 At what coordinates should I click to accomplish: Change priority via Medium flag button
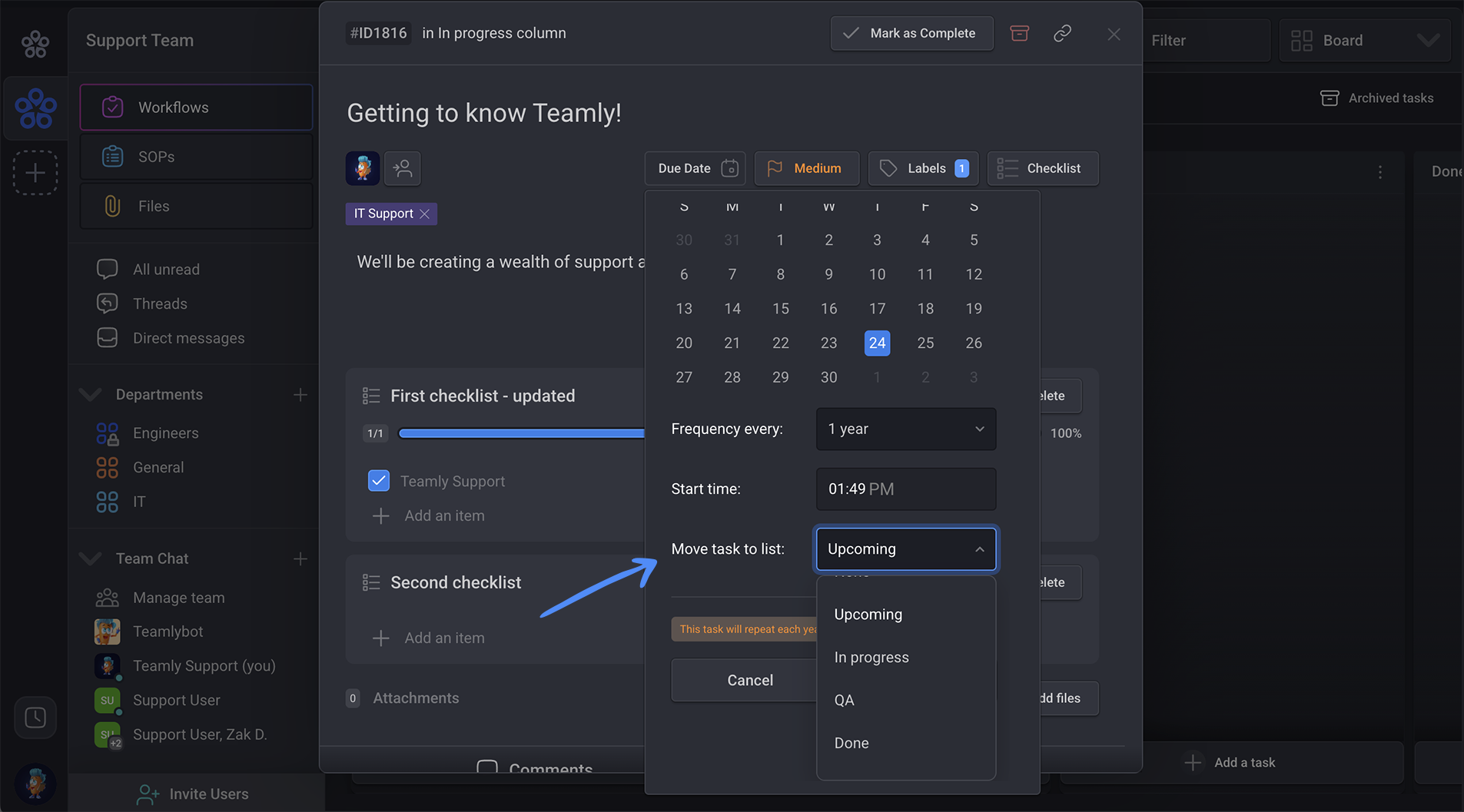pos(807,168)
